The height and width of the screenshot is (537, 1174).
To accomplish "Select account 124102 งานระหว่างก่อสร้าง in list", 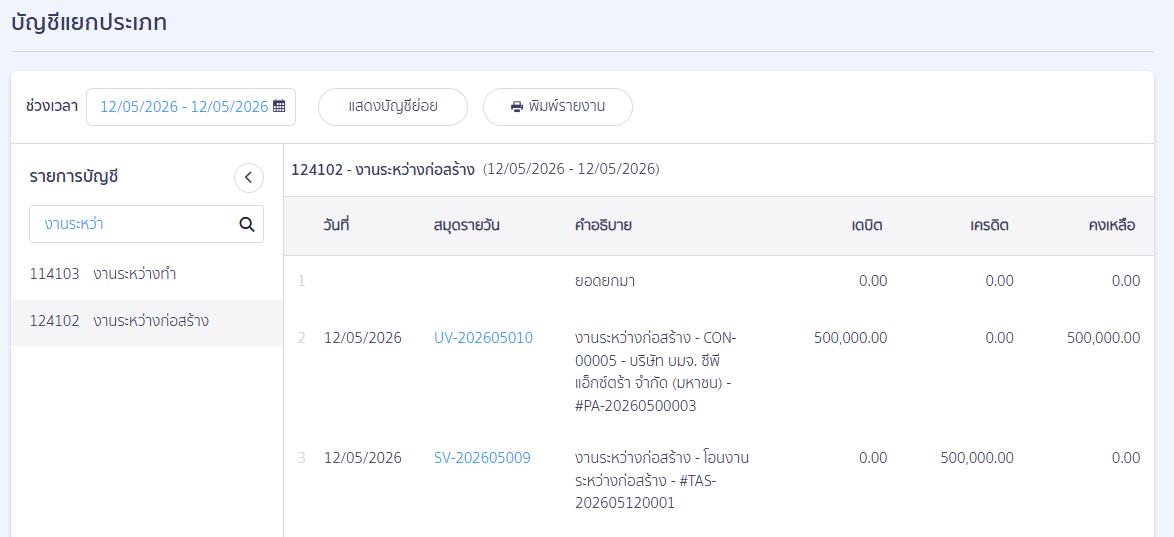I will point(147,322).
